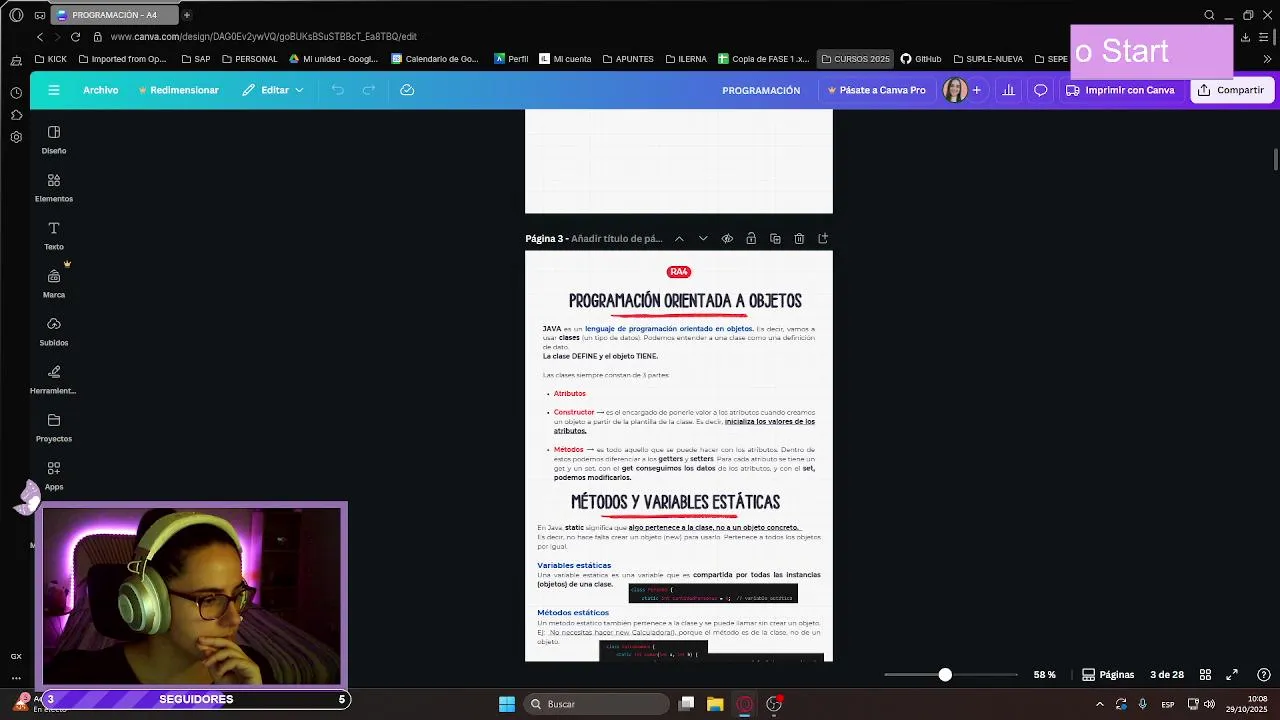Select the PROGRAMACIÓN - A4 browser tab
Screen dimensions: 1280x720
pyautogui.click(x=115, y=15)
